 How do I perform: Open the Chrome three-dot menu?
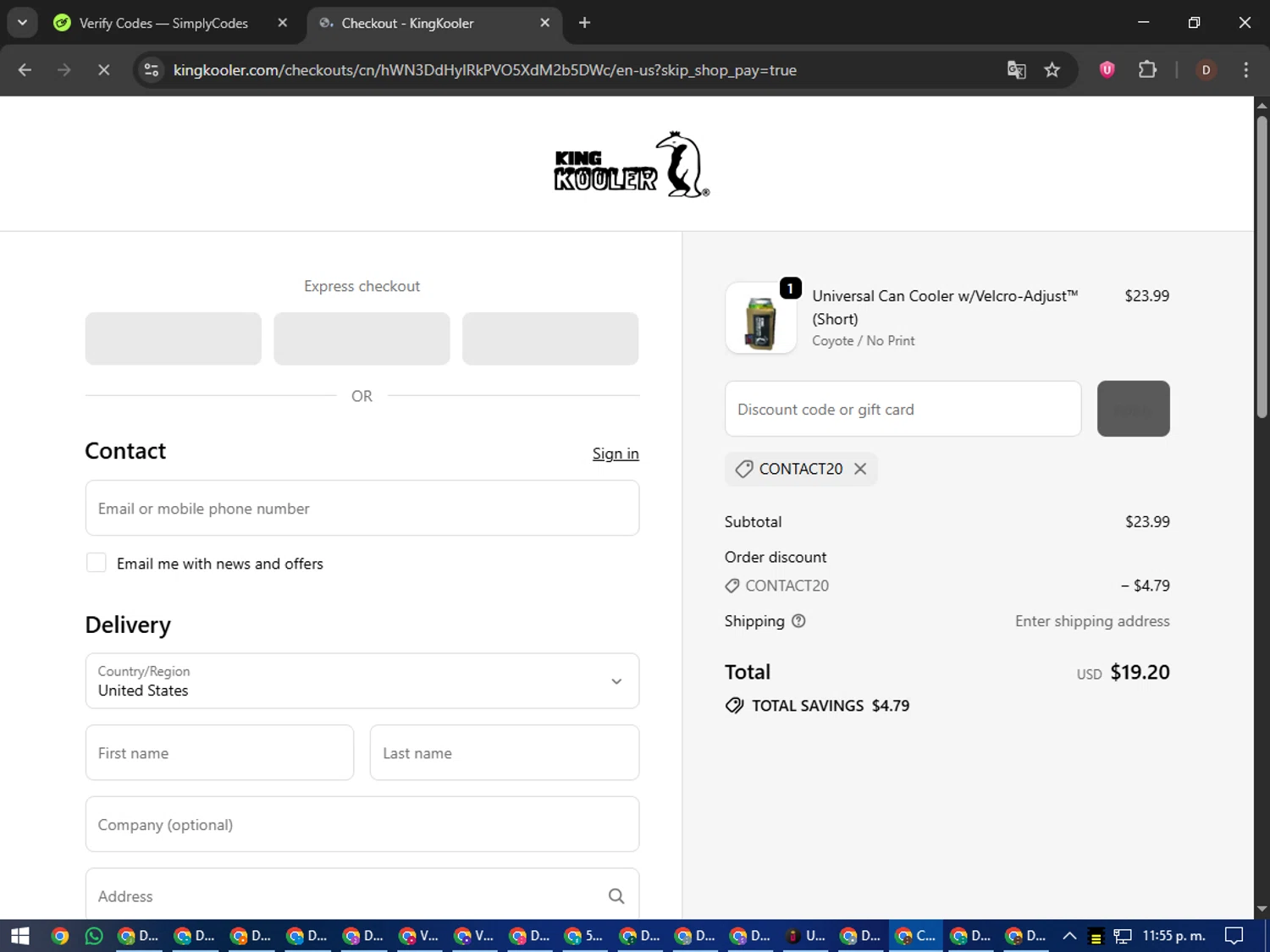coord(1245,70)
